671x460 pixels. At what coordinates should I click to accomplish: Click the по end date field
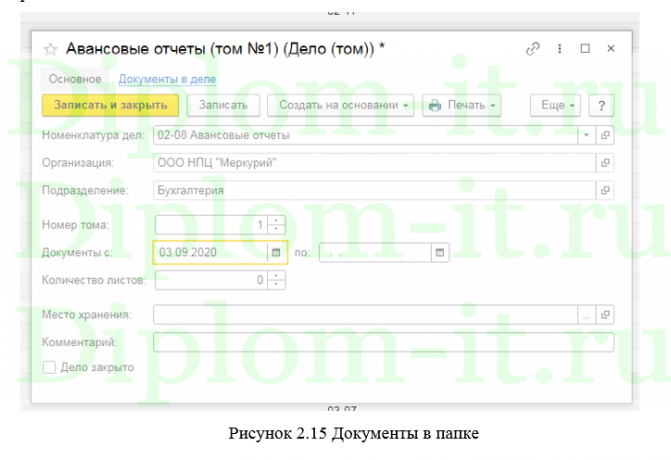pyautogui.click(x=375, y=252)
